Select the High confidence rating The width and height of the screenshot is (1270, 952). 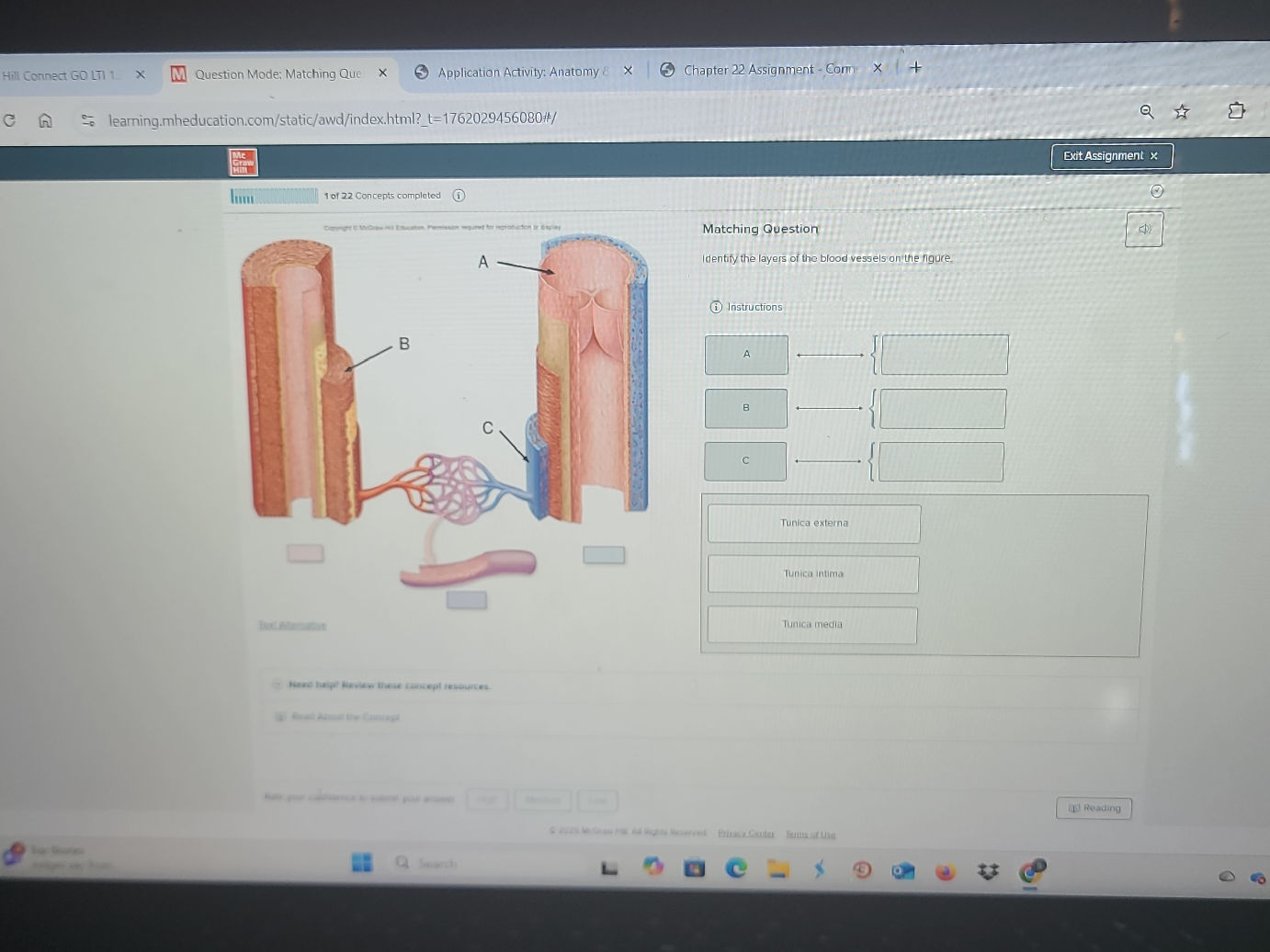coord(487,800)
